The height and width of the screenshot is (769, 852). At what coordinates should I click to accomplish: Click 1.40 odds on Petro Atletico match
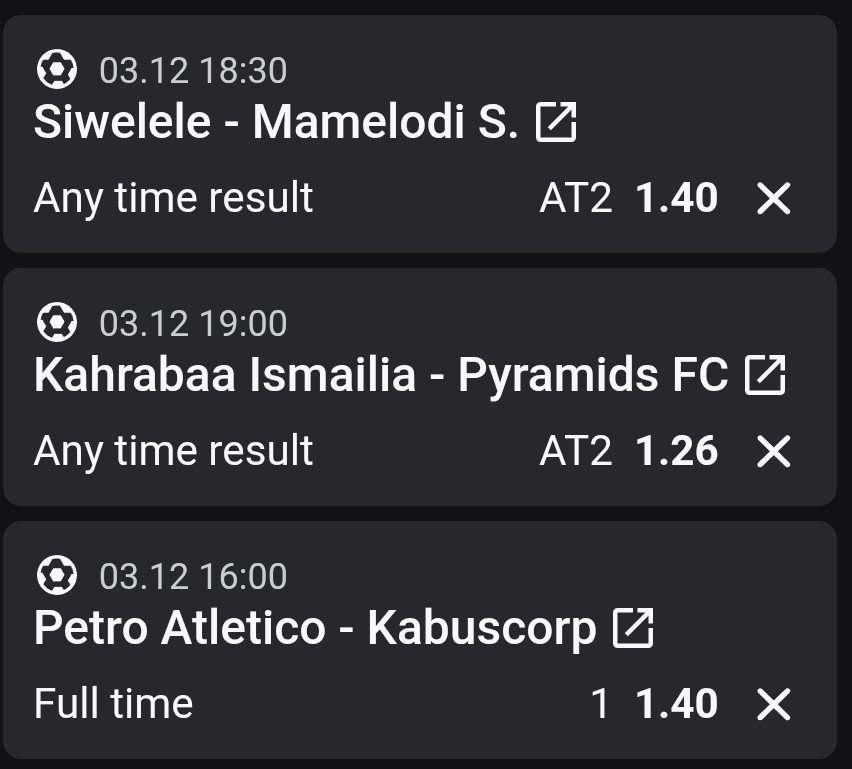tap(677, 705)
